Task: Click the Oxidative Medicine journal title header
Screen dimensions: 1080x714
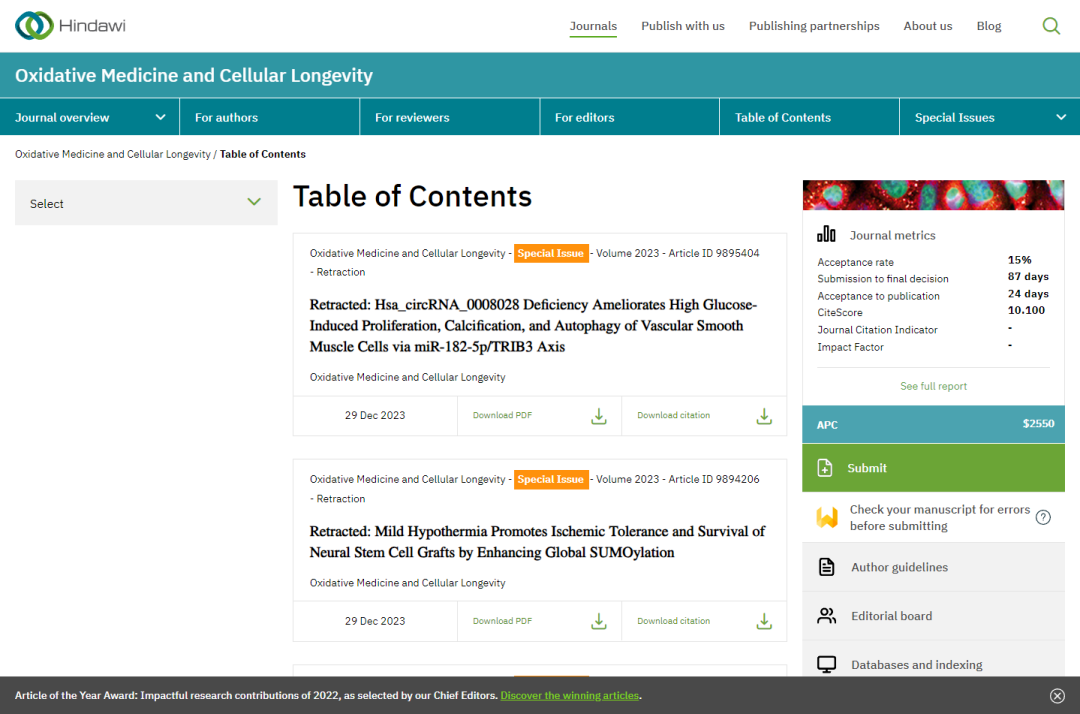Action: 194,75
